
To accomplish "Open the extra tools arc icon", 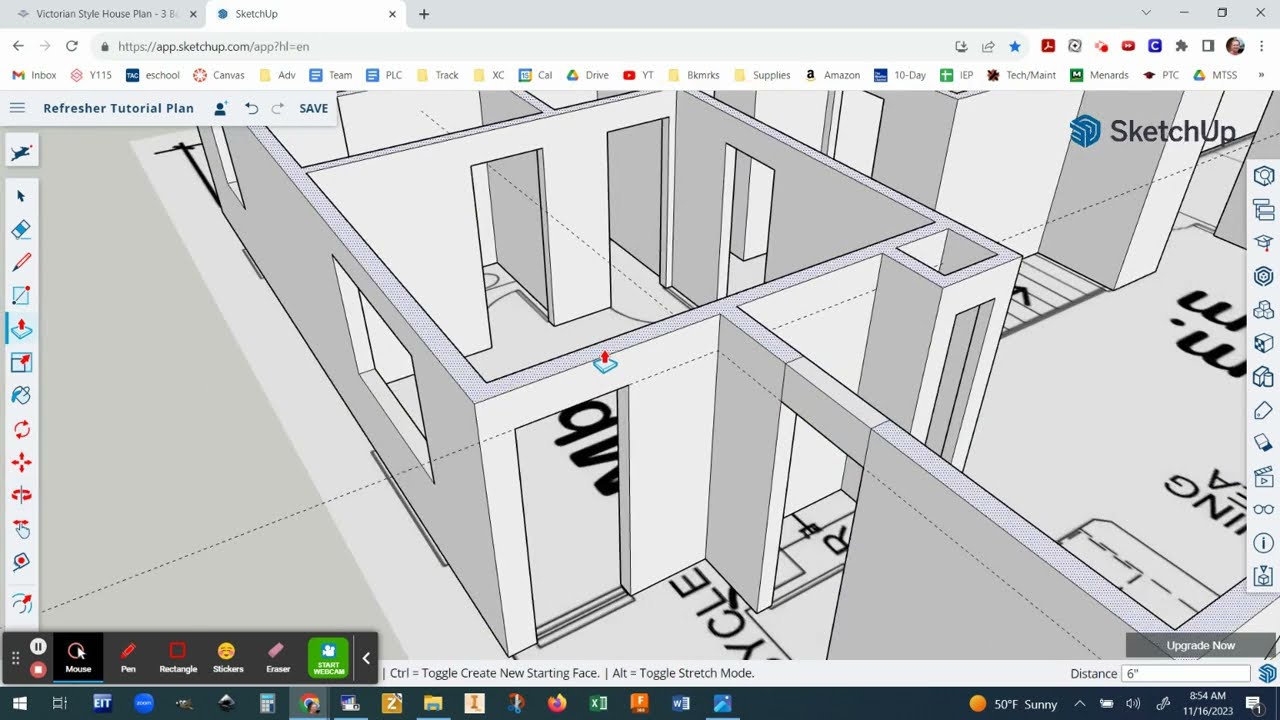I will tap(21, 603).
